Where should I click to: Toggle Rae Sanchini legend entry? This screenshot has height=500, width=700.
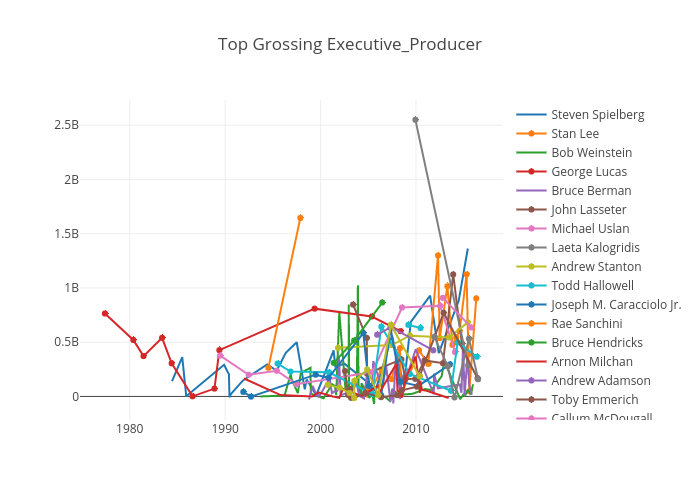point(569,323)
